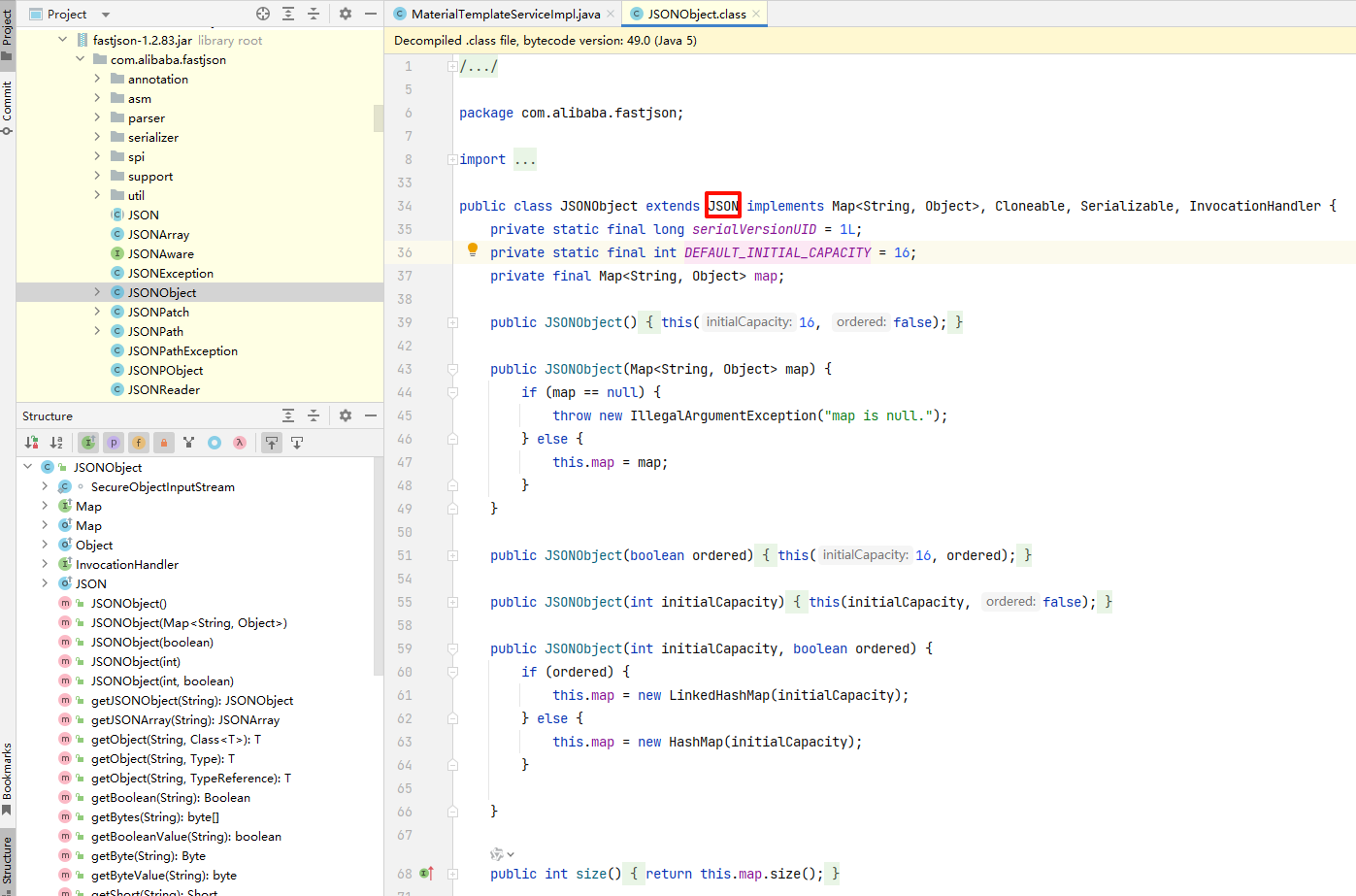The image size is (1356, 896).
Task: Expand all nodes in Project panel
Action: (288, 14)
